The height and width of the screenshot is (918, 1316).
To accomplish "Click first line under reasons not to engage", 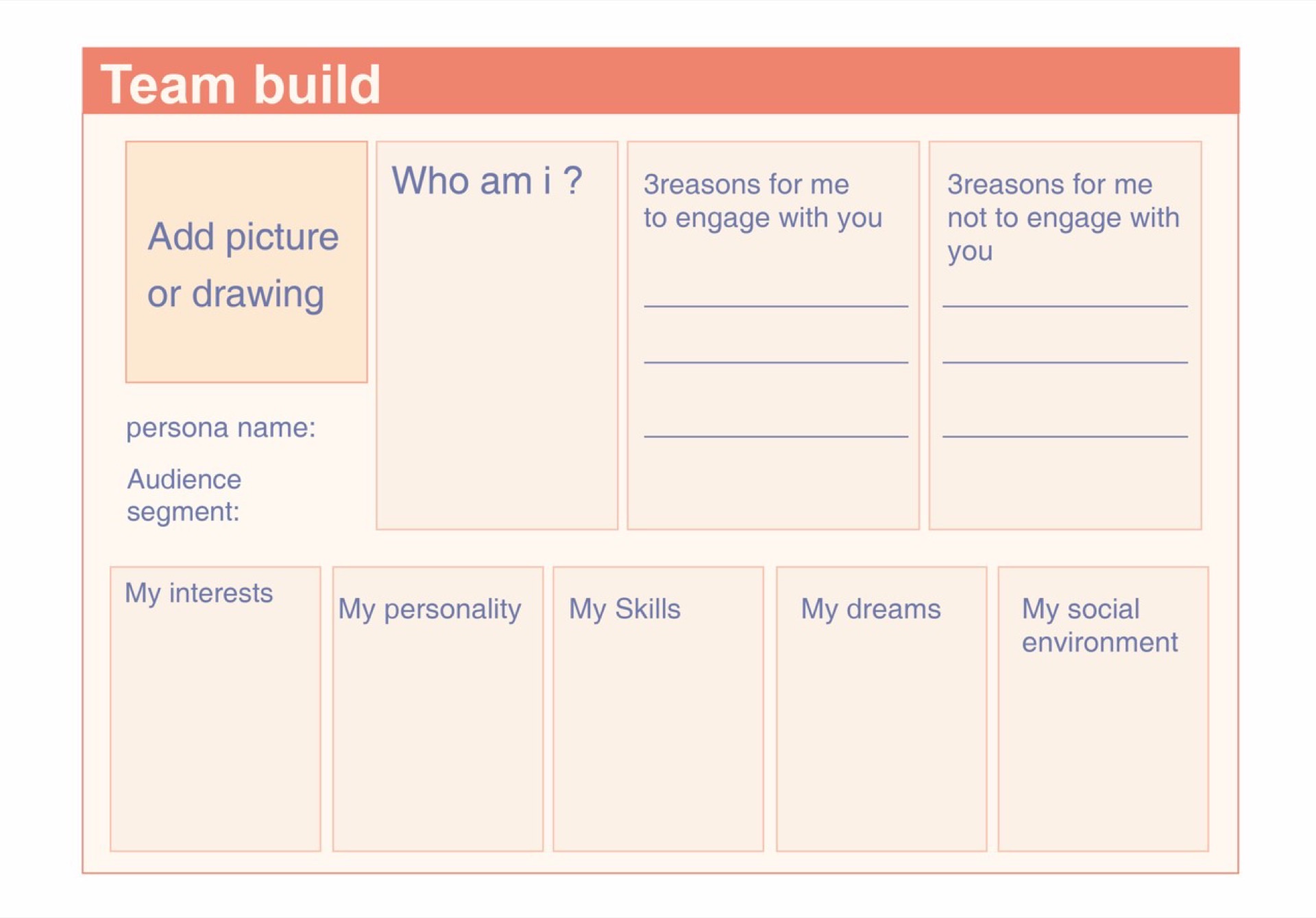I will (x=1065, y=306).
